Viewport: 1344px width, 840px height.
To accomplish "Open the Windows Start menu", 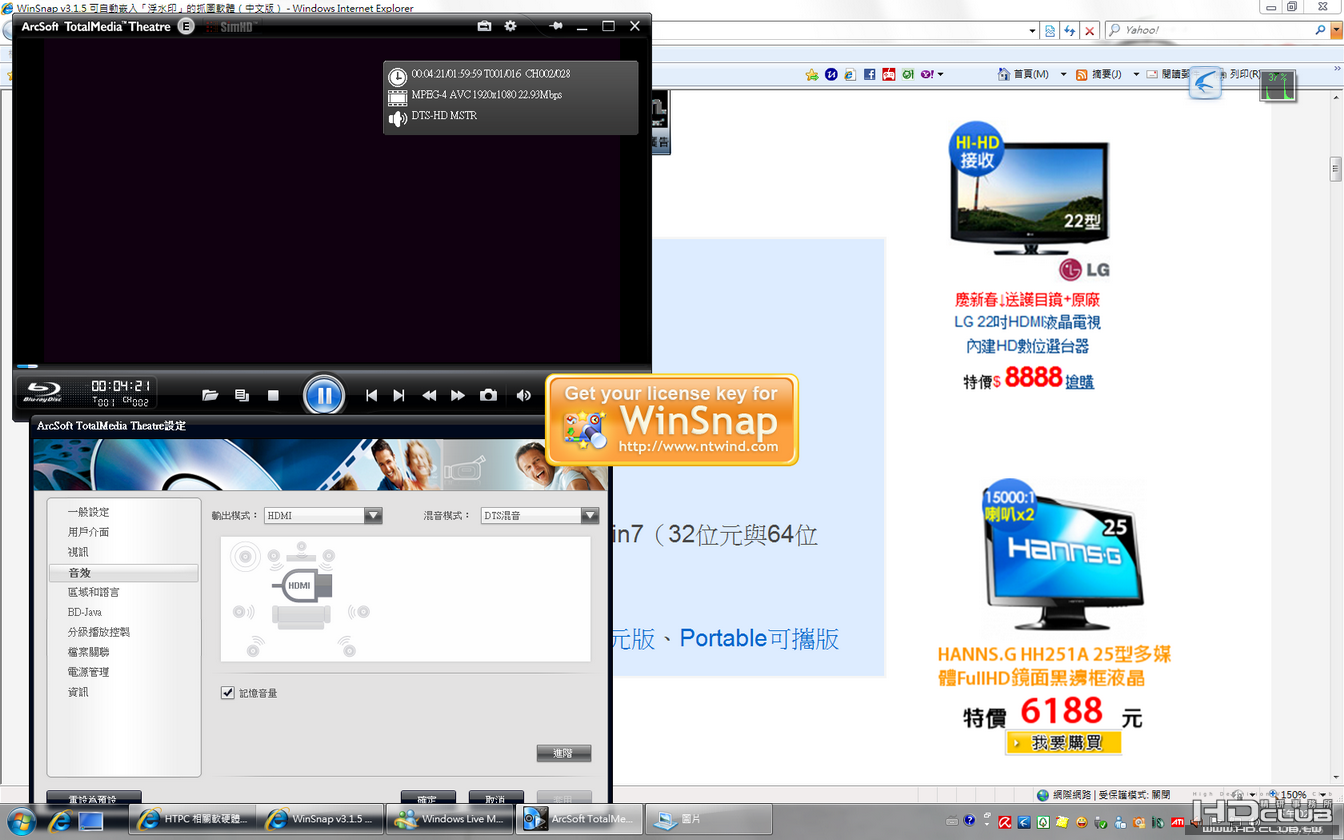I will 21,821.
